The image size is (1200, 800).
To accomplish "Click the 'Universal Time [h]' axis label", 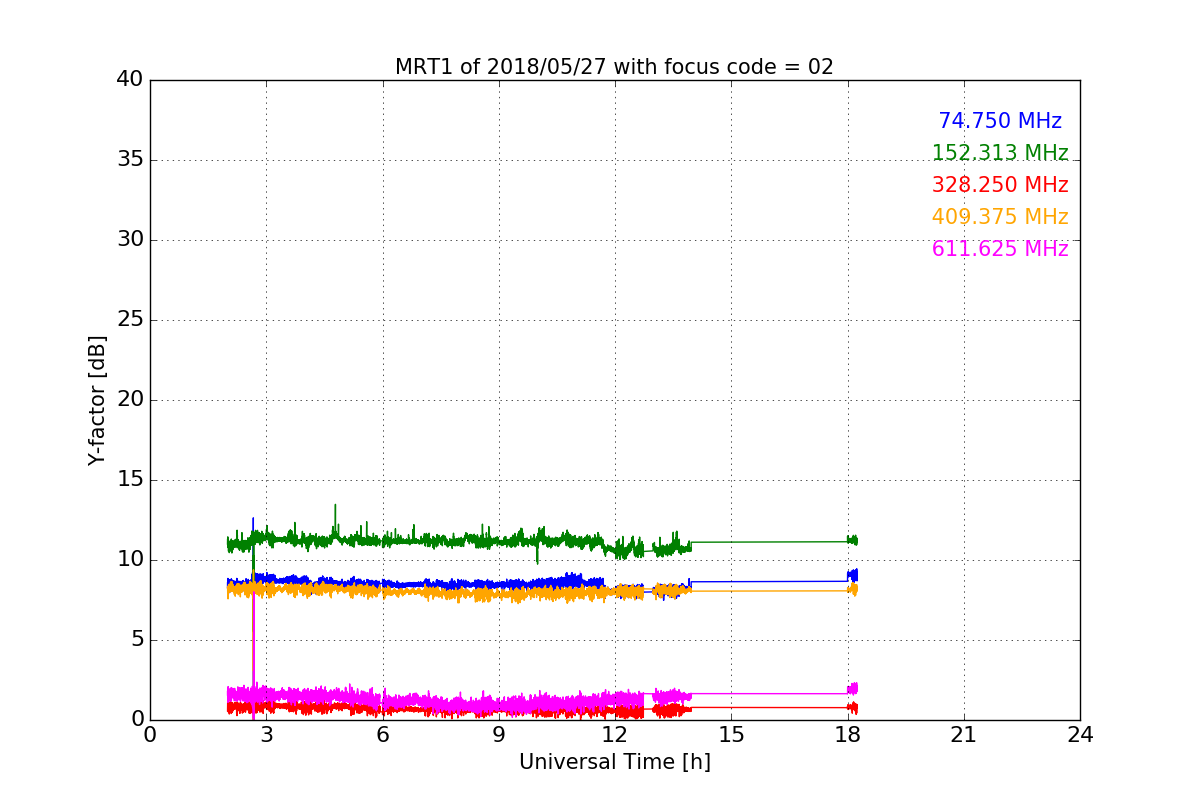I will 614,762.
